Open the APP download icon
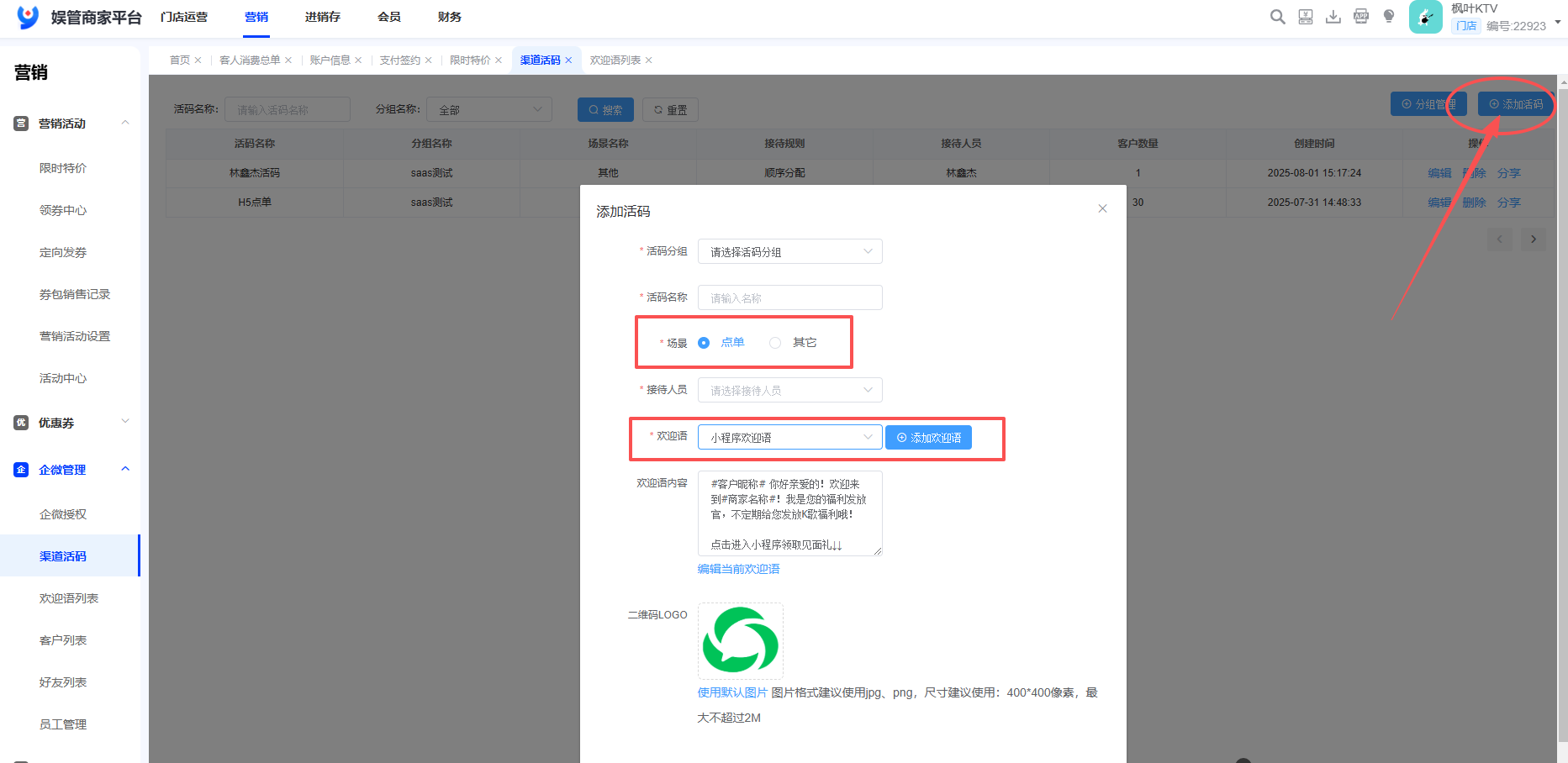Viewport: 1568px width, 763px height. (x=1361, y=16)
